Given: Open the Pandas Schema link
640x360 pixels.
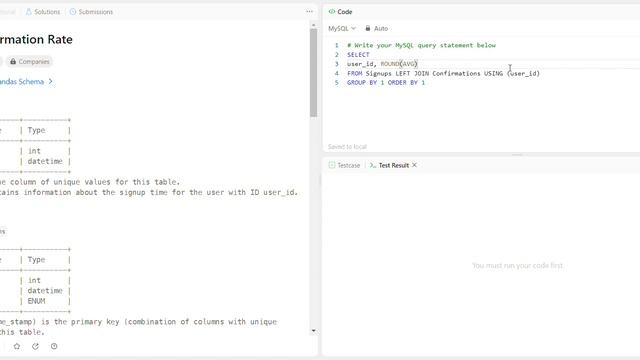Looking at the screenshot, I should pyautogui.click(x=22, y=82).
